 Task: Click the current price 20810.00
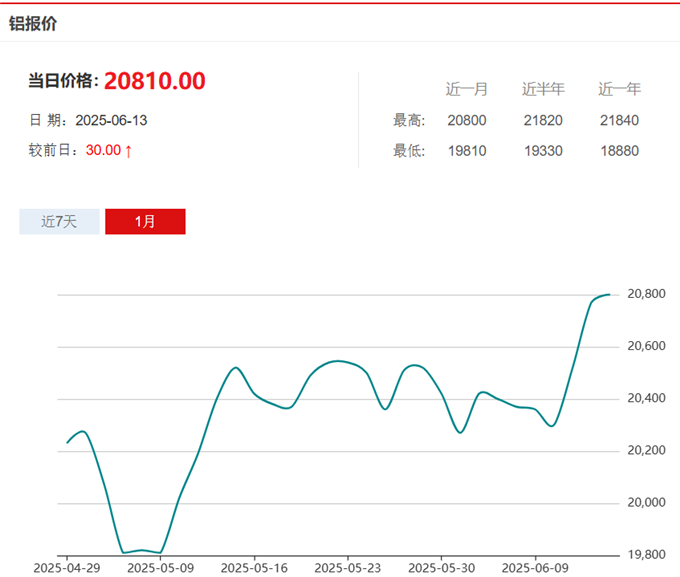(x=154, y=81)
